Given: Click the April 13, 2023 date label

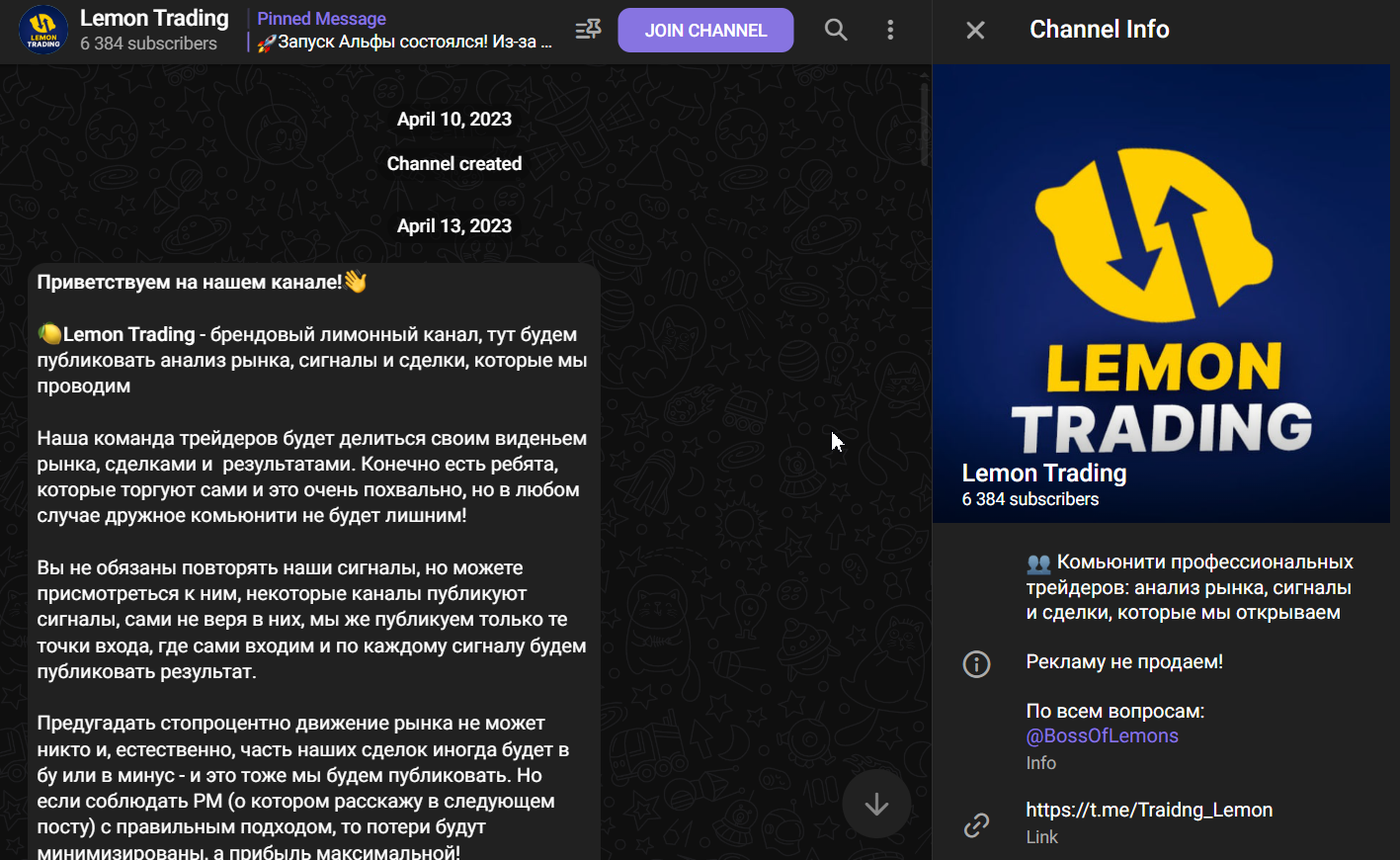Looking at the screenshot, I should [454, 225].
